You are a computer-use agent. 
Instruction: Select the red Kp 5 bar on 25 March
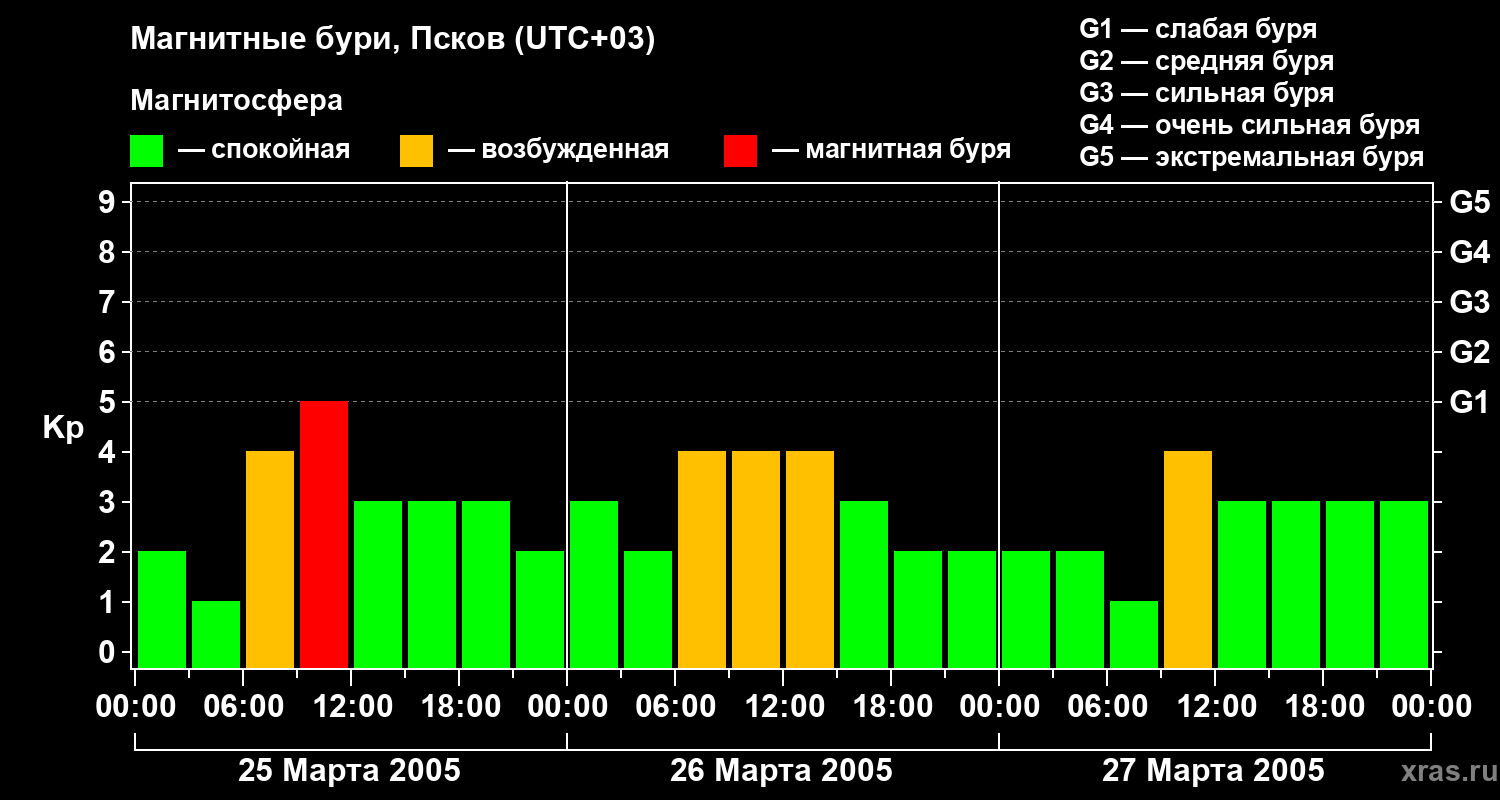point(324,534)
